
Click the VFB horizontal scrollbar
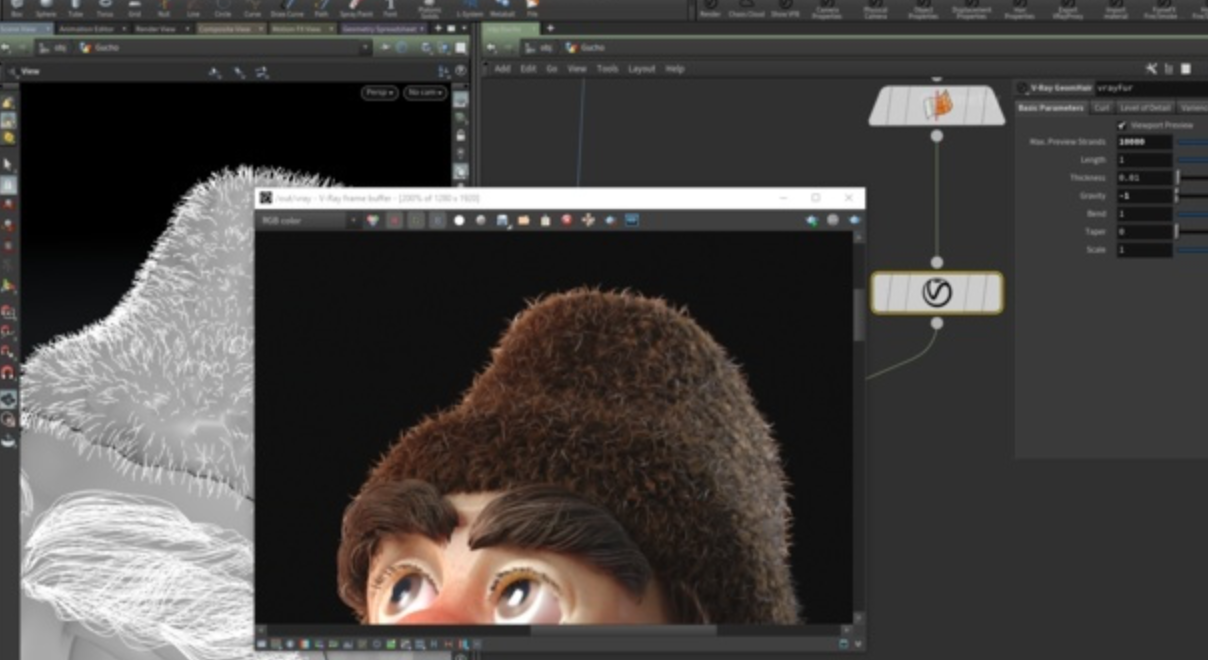(x=623, y=630)
